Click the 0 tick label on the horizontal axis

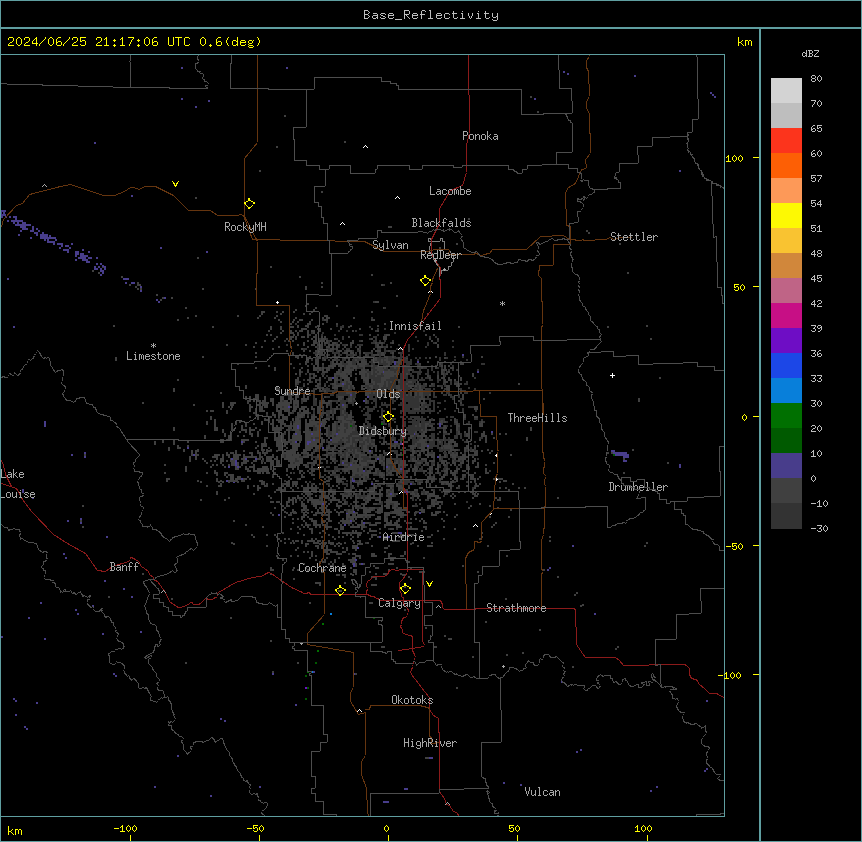386,828
